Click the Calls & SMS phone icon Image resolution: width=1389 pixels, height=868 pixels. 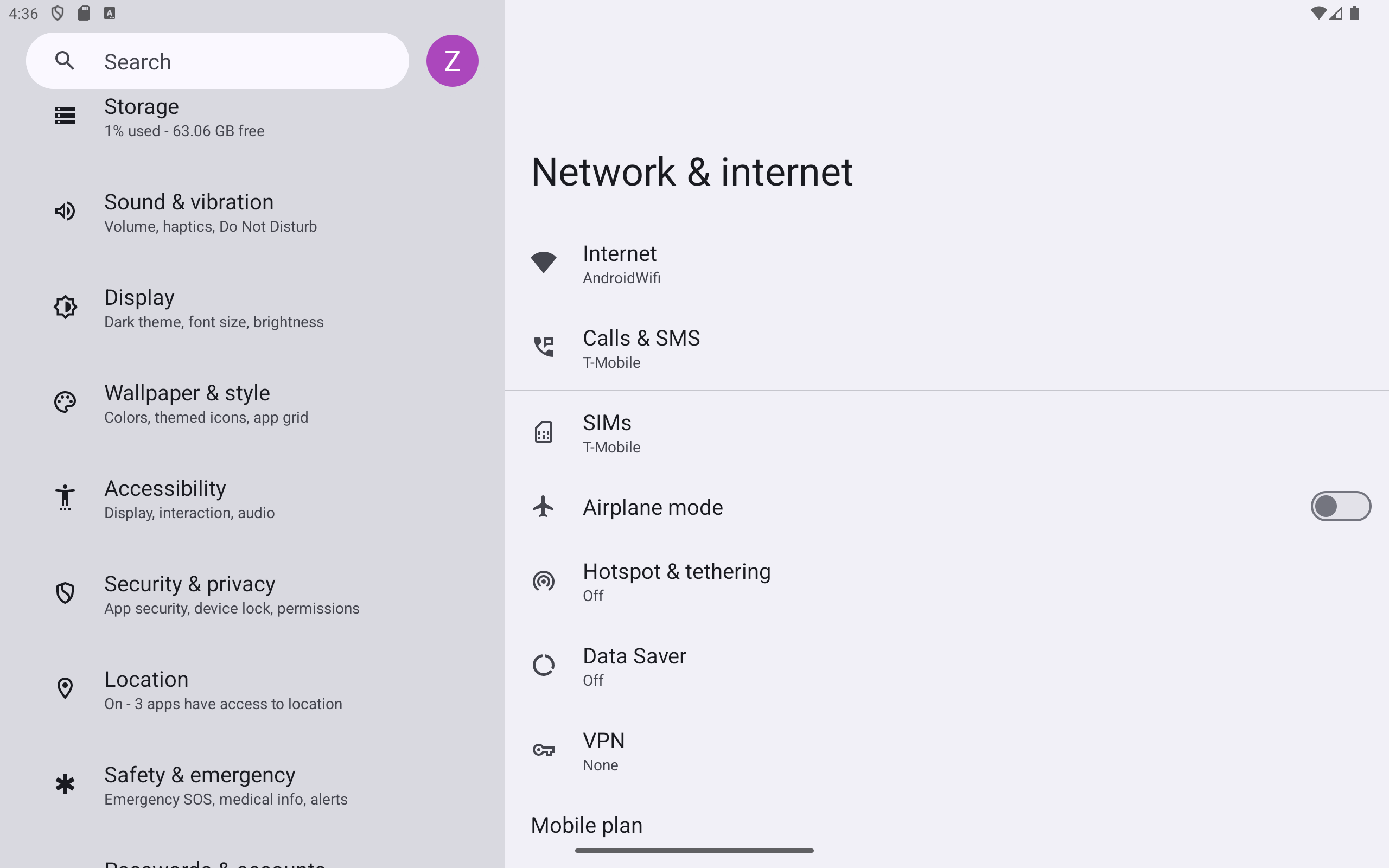pos(543,347)
